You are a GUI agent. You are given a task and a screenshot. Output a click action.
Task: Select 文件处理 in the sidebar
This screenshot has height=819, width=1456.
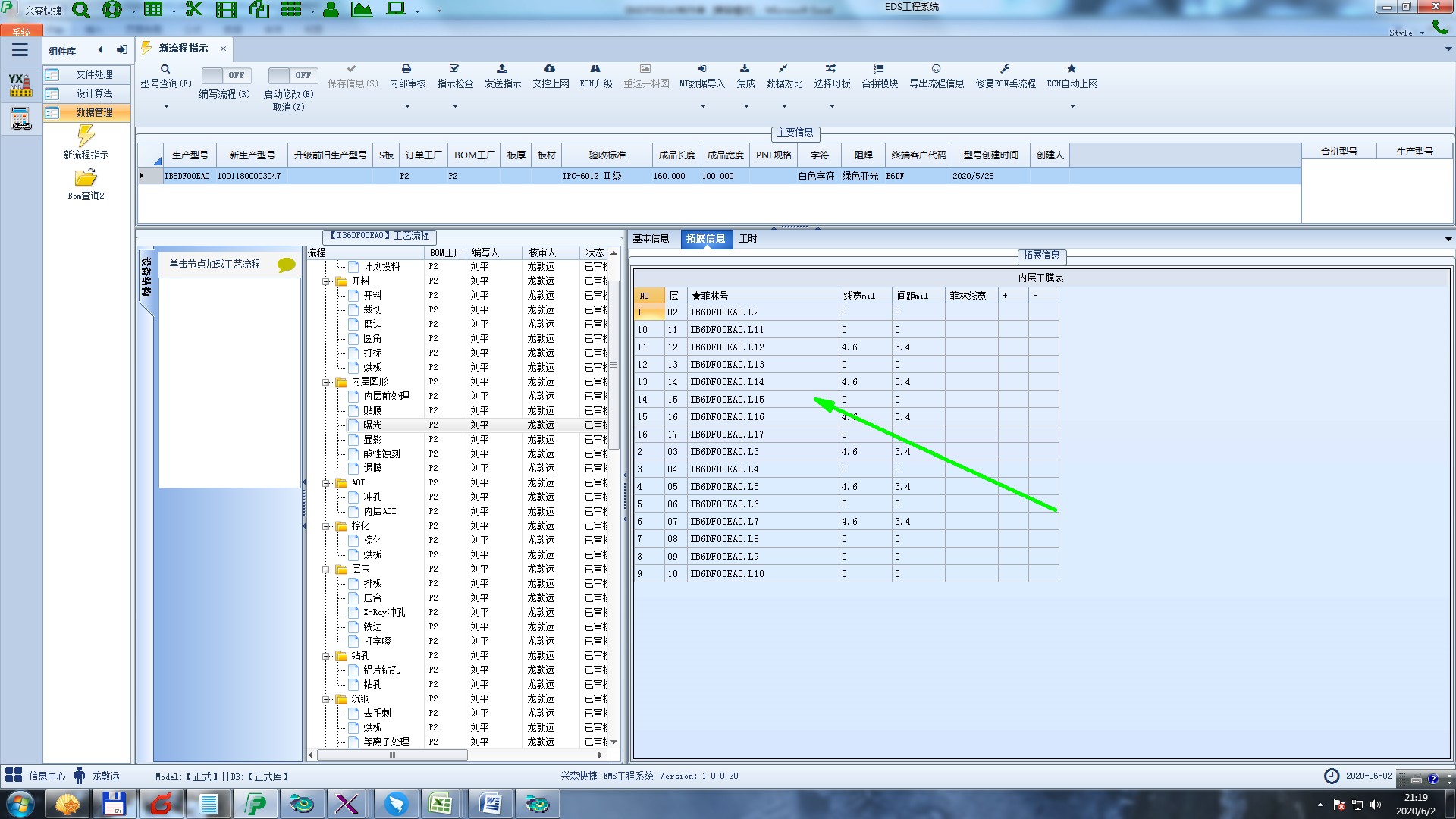(x=94, y=74)
